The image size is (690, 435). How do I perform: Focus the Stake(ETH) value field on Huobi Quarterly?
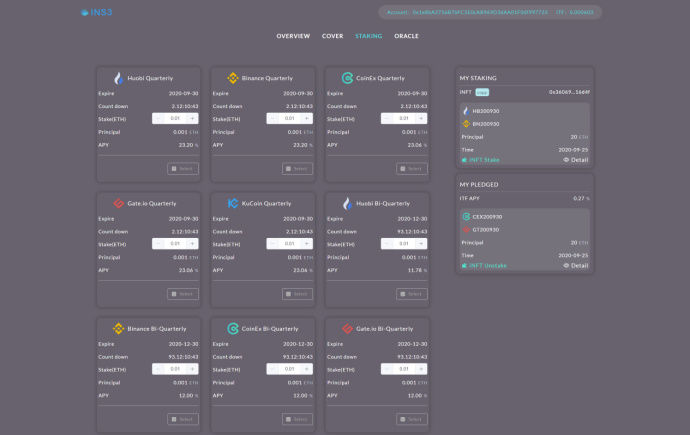coord(175,118)
